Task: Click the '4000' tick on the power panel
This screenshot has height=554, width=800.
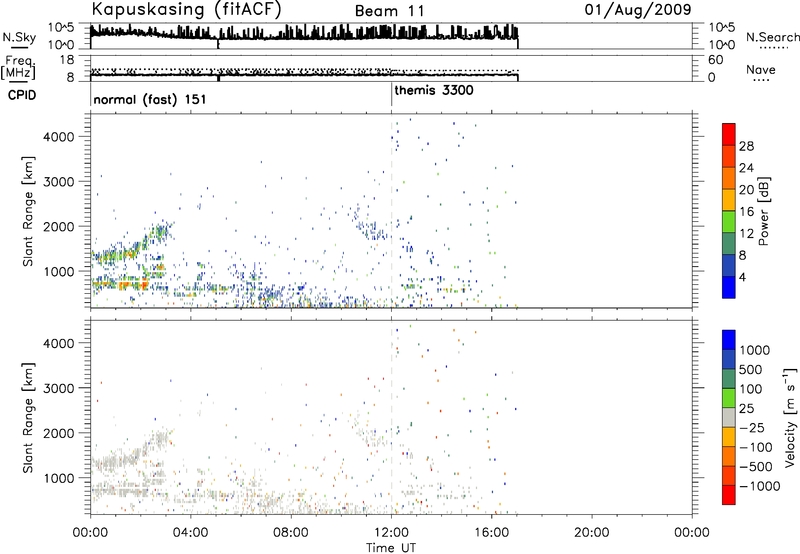Action: pos(59,137)
